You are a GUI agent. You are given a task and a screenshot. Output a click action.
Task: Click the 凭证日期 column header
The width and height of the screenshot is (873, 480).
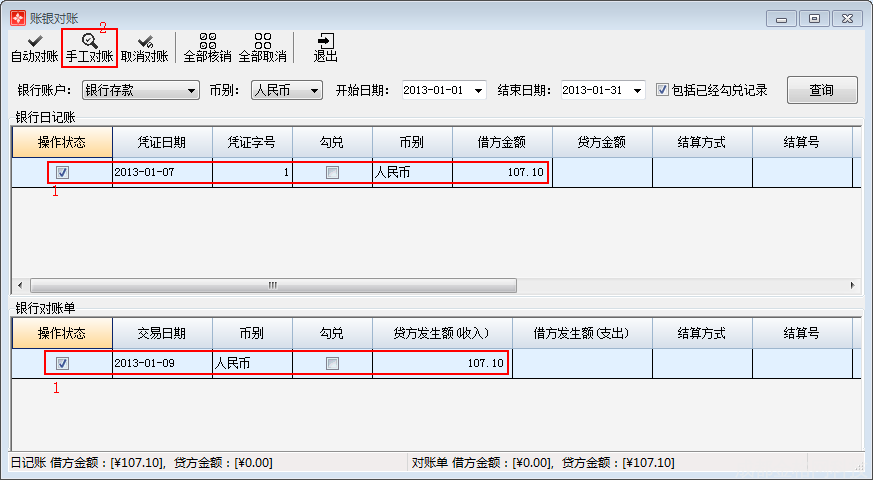tap(162, 143)
